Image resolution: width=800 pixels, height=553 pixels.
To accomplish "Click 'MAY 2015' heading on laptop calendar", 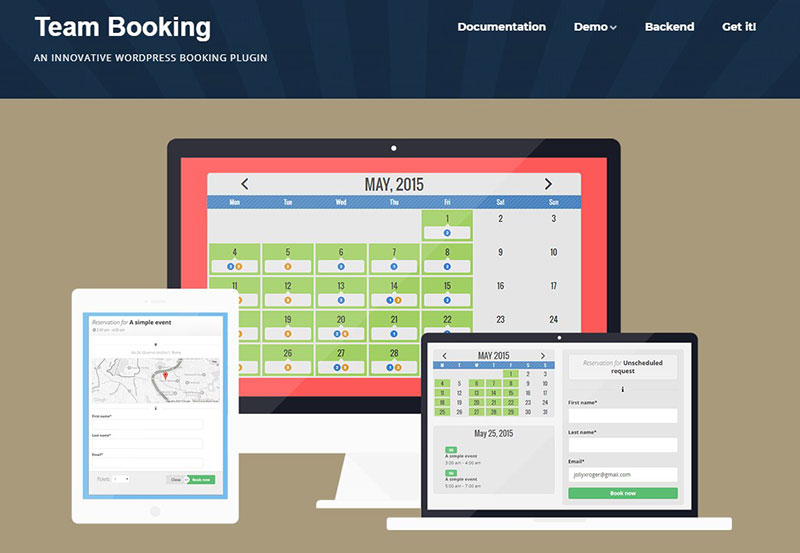I will (x=493, y=356).
